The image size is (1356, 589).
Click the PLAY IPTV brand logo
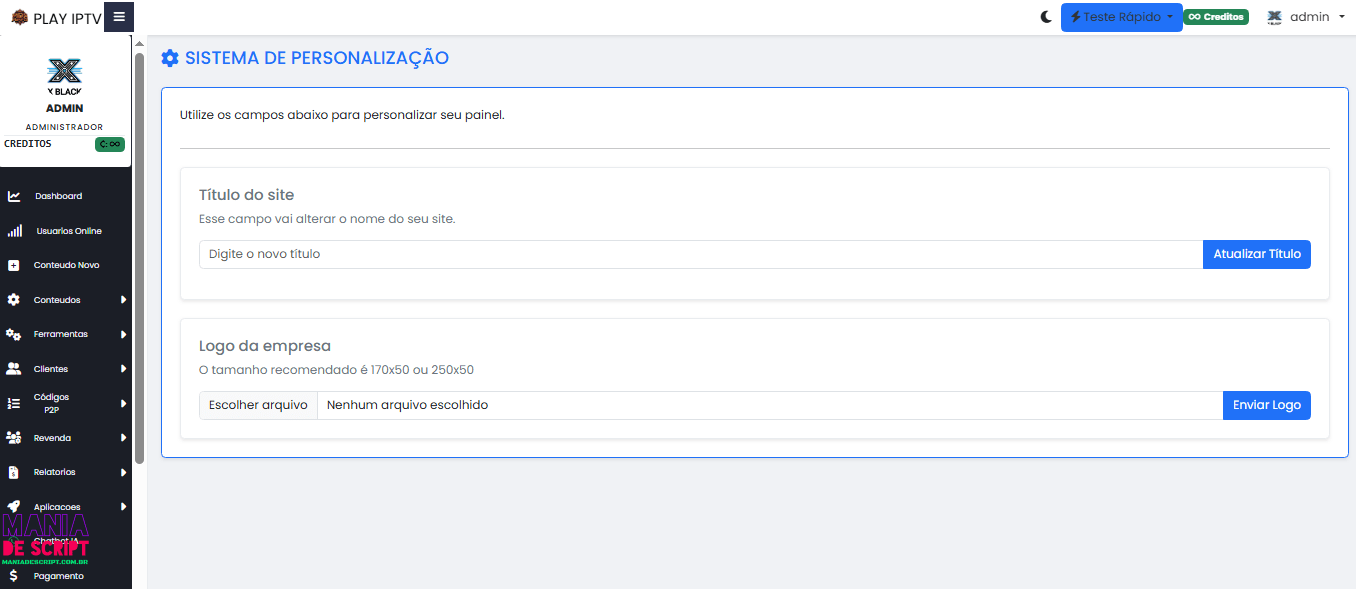point(57,18)
